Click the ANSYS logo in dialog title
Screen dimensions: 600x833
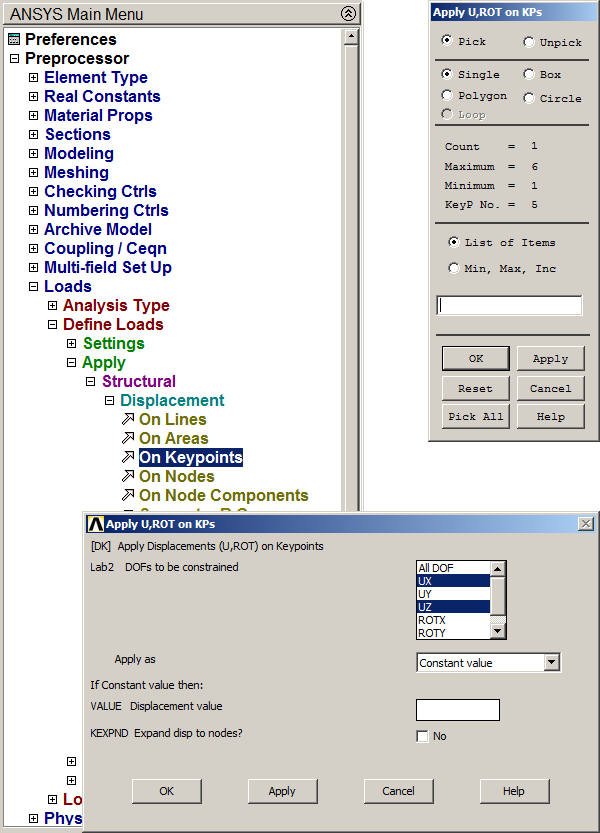pyautogui.click(x=95, y=524)
